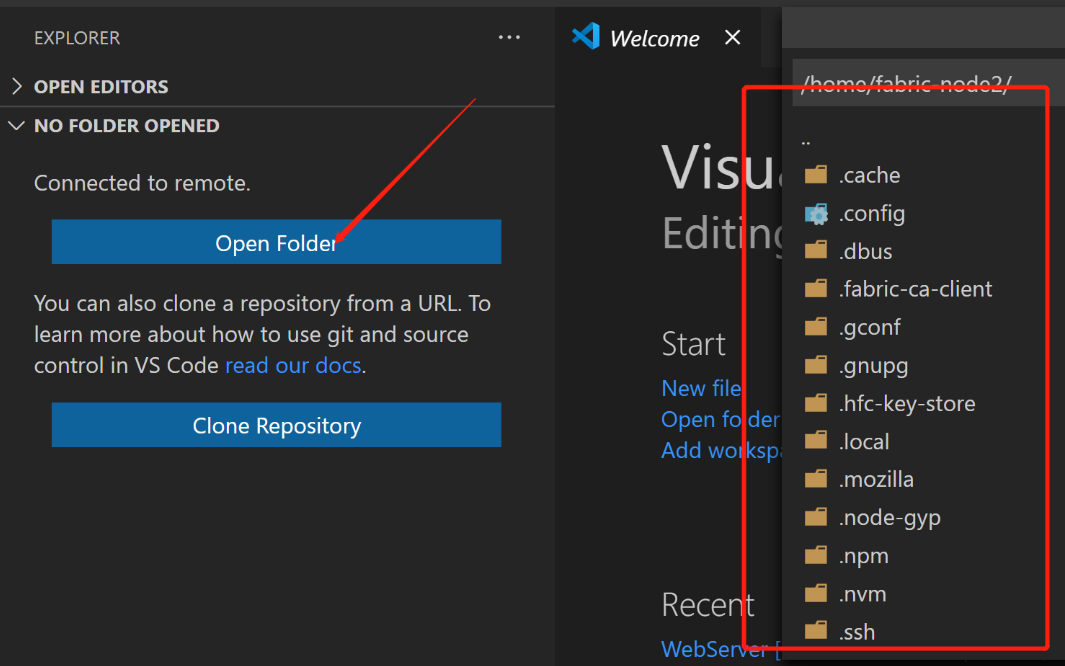Click the .dbus folder icon
1065x666 pixels.
[816, 251]
